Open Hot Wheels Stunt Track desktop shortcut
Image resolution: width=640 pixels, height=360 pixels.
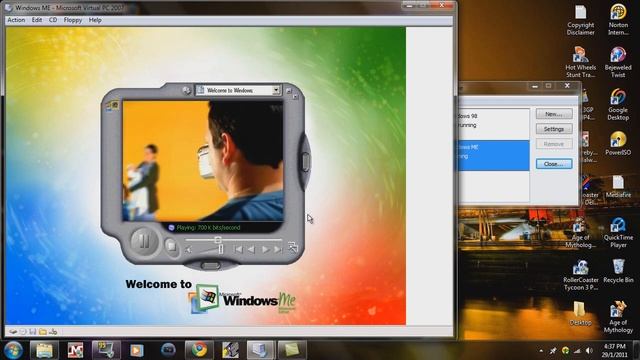[580, 62]
